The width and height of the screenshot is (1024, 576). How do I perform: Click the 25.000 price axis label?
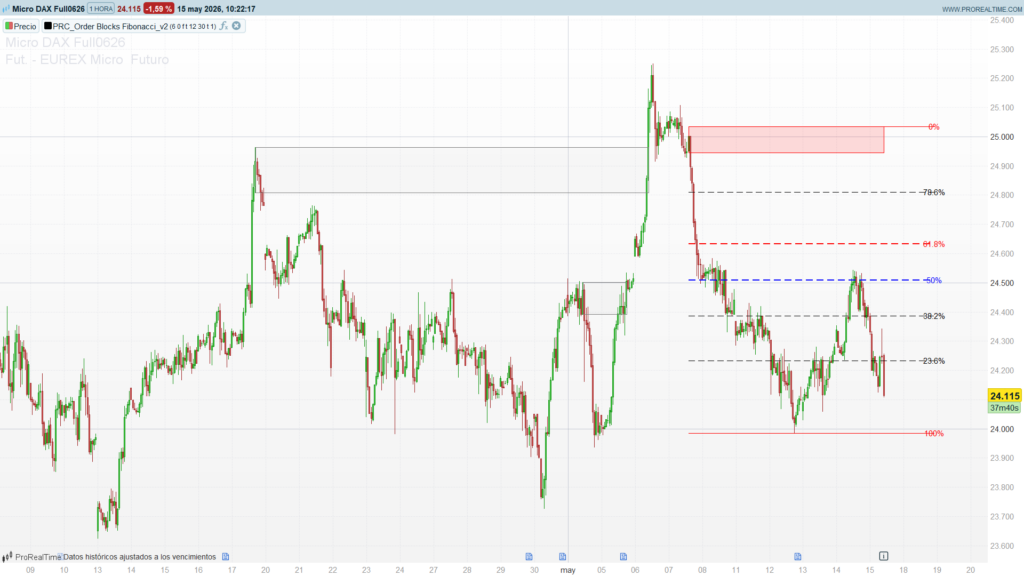pos(1002,137)
